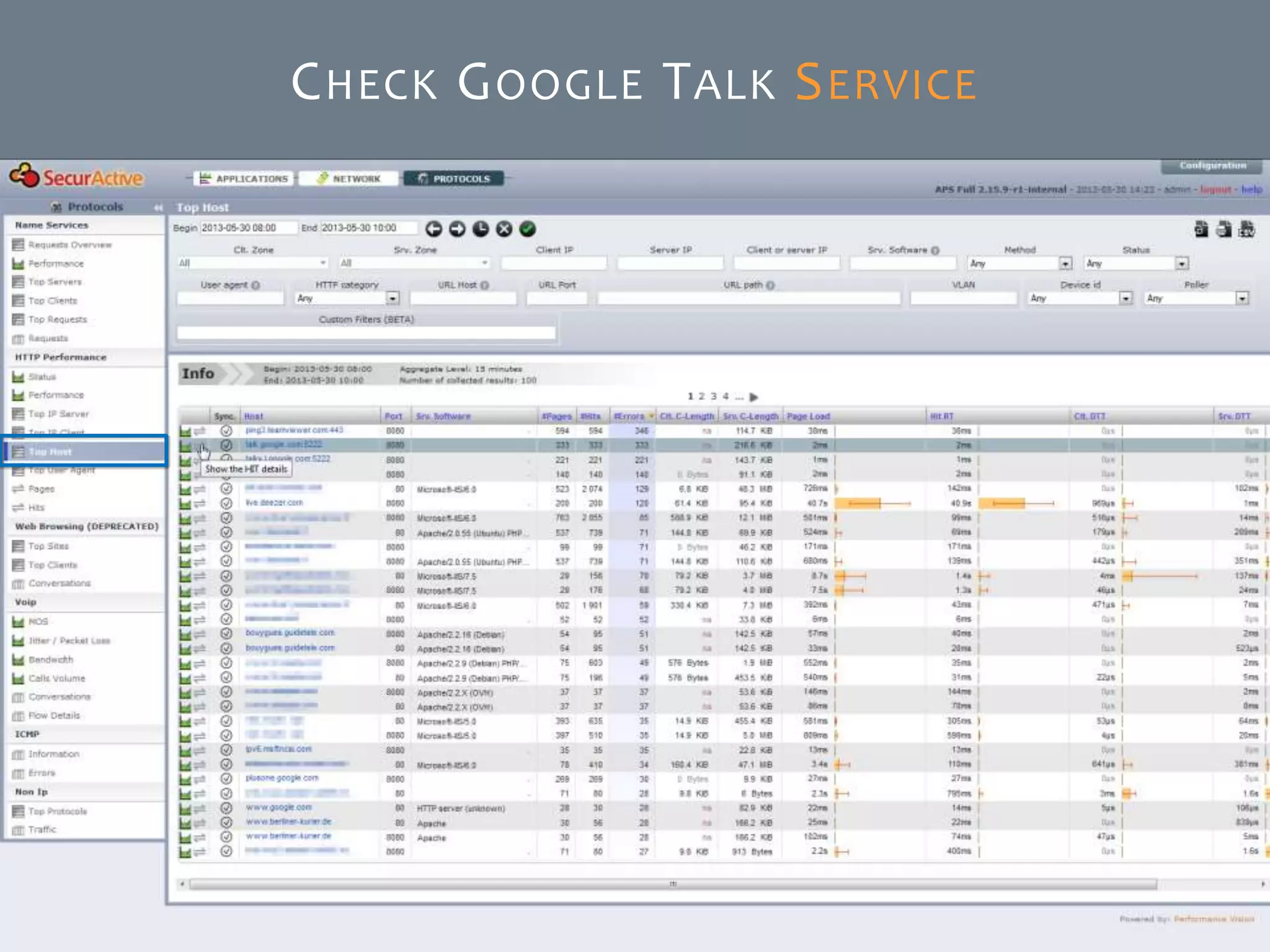The width and height of the screenshot is (1270, 952).
Task: Toggle sync check for ipv6.msftncsi.com row
Action: pyautogui.click(x=226, y=749)
